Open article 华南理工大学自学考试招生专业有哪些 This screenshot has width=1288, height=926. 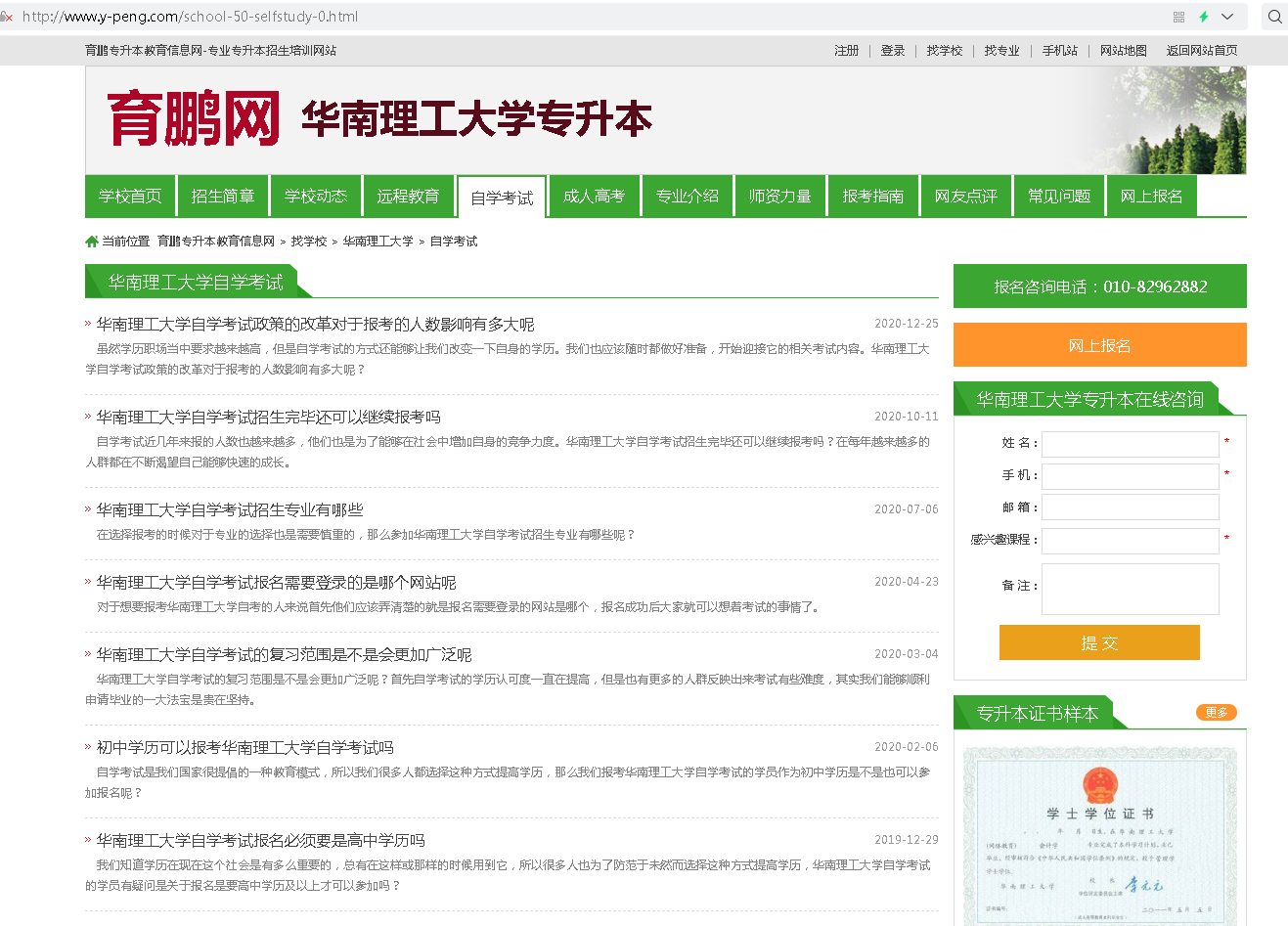tap(230, 510)
